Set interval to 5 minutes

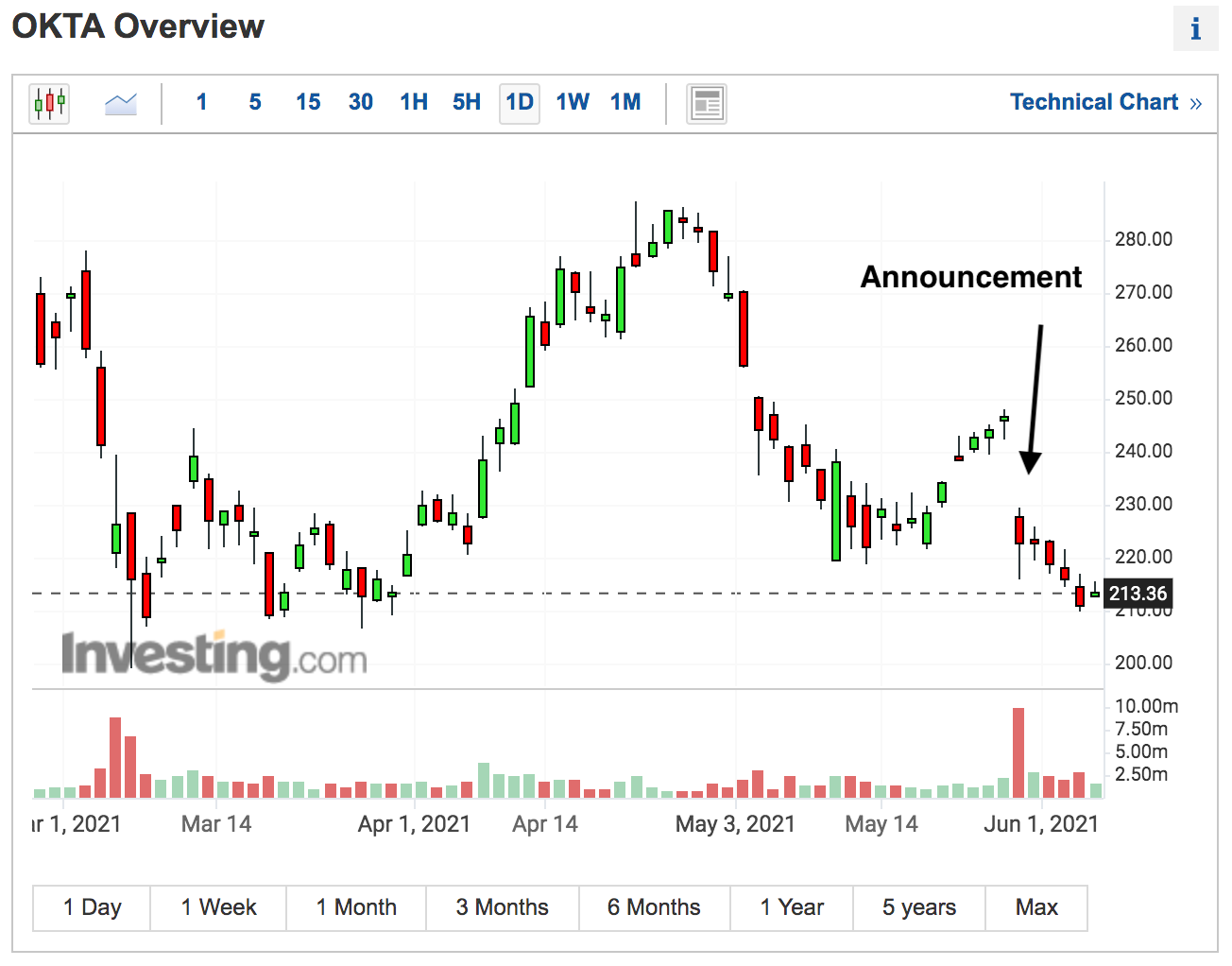(255, 102)
